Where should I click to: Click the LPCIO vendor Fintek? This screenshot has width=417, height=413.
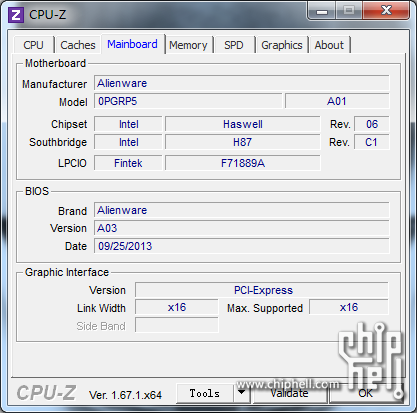[x=128, y=163]
